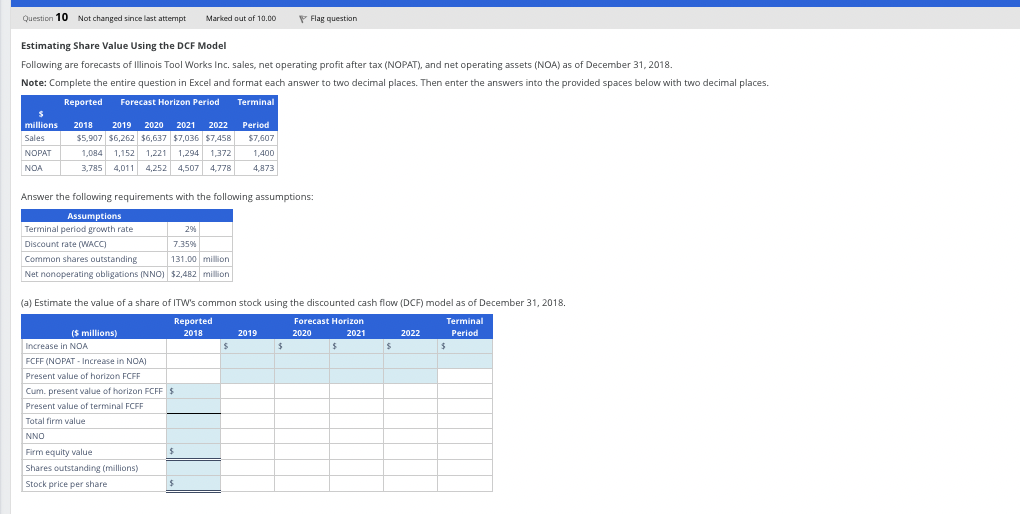Click Present value of horizon FCFF 2022 field
The width and height of the screenshot is (1020, 514).
point(410,376)
